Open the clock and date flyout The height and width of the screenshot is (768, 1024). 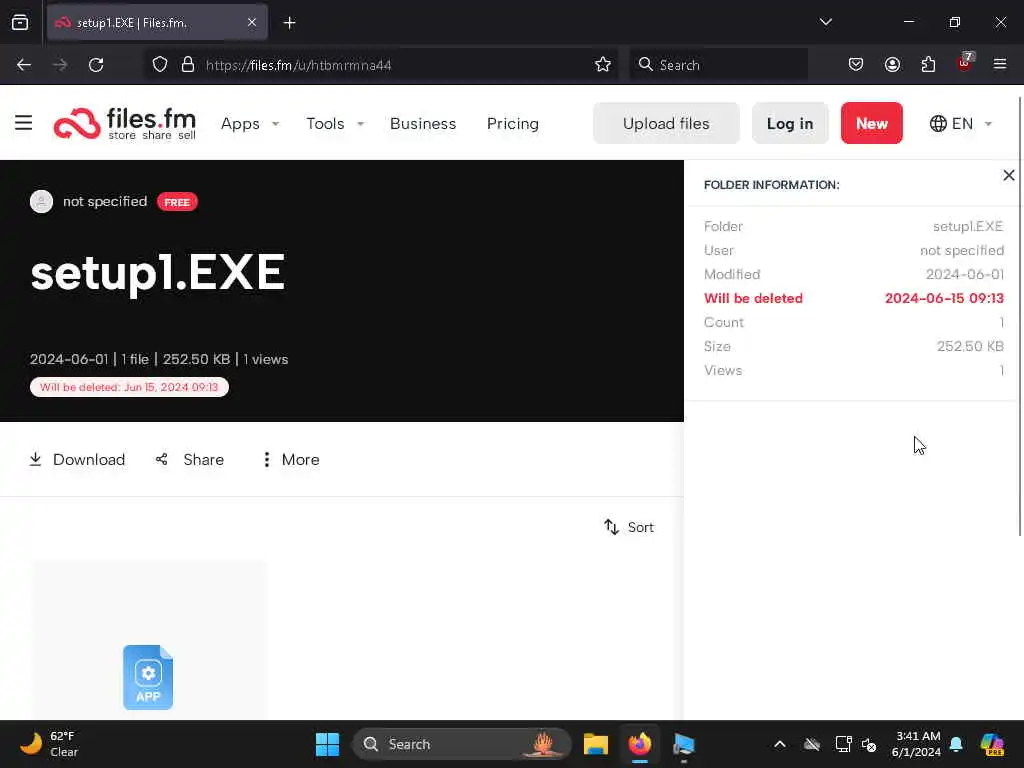click(916, 744)
